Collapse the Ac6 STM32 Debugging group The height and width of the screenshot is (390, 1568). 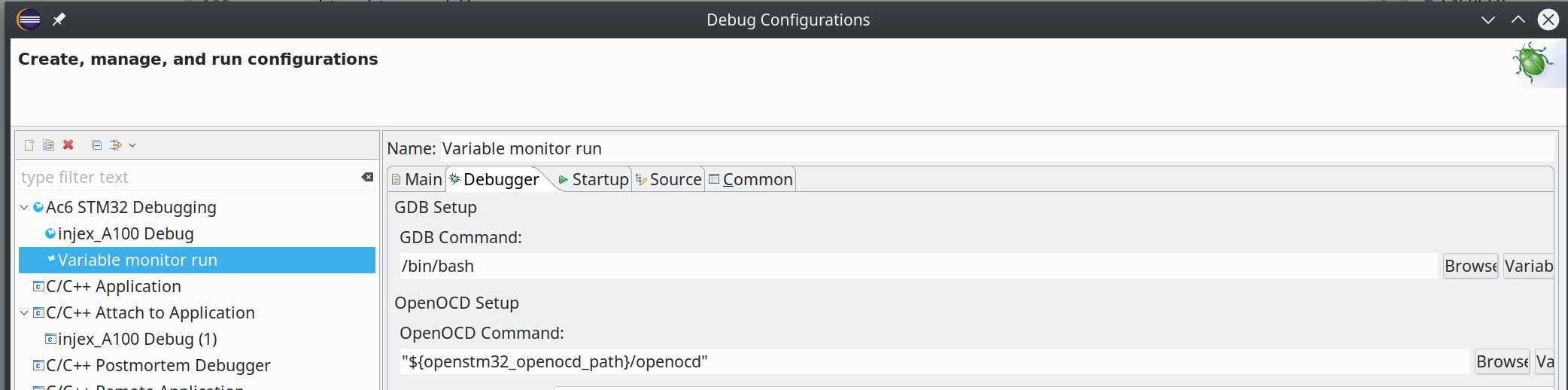tap(25, 208)
